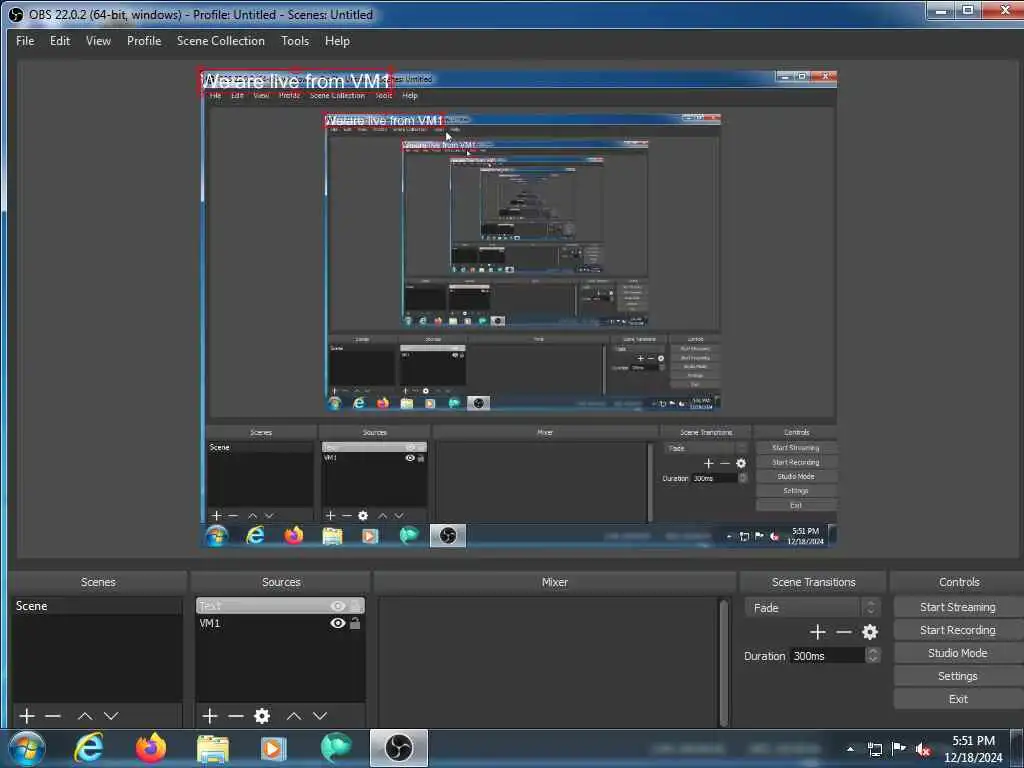Open Windows Media Player from taskbar

(x=274, y=748)
